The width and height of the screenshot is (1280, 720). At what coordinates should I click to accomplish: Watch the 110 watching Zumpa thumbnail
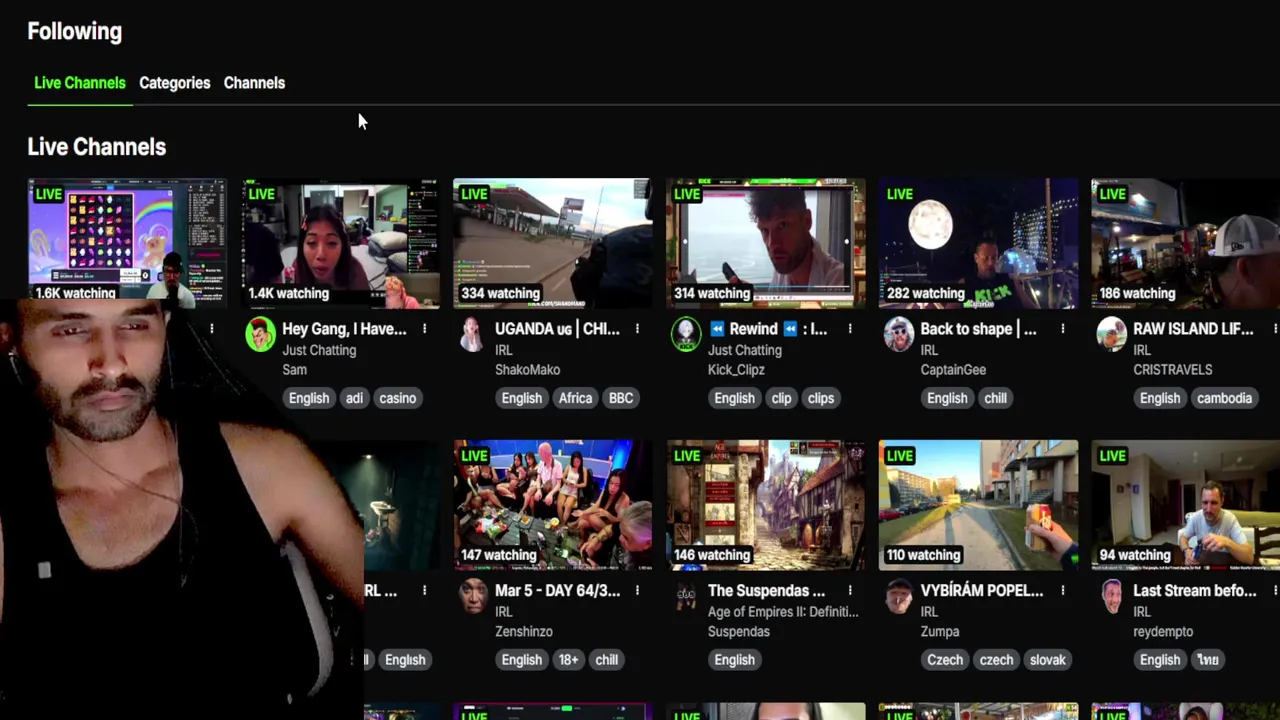coord(979,505)
